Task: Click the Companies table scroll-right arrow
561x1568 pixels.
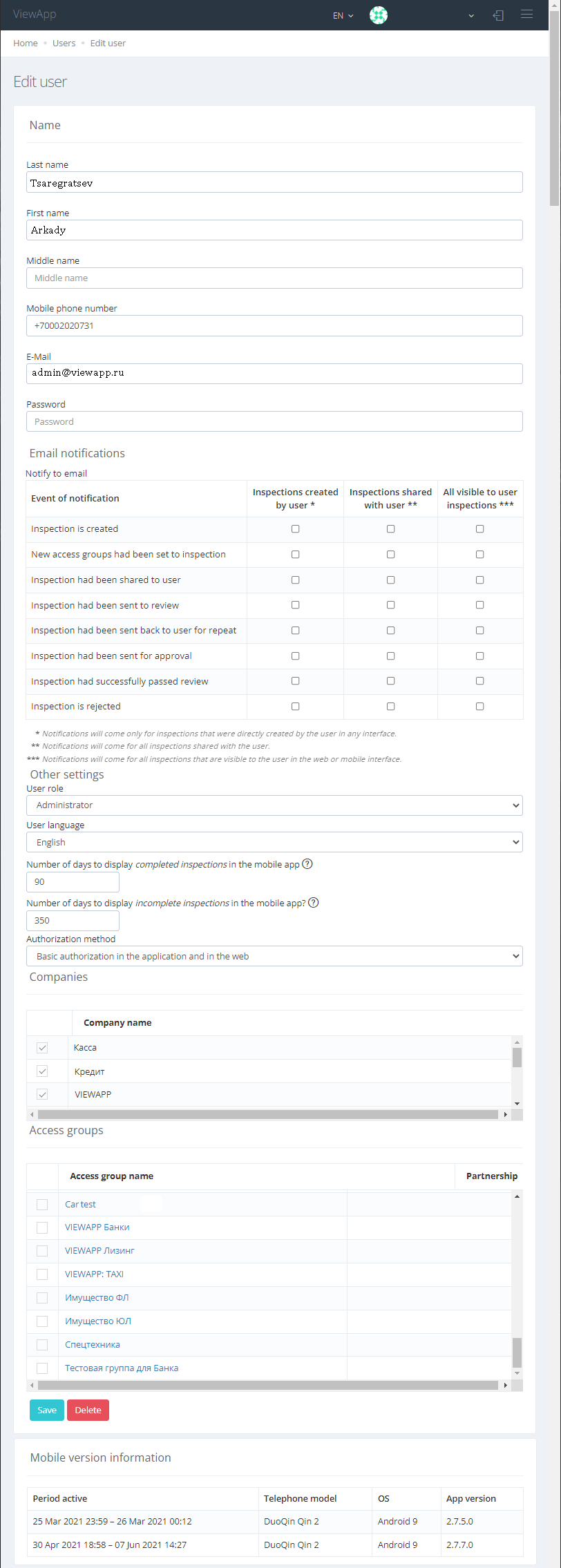Action: click(x=506, y=1114)
